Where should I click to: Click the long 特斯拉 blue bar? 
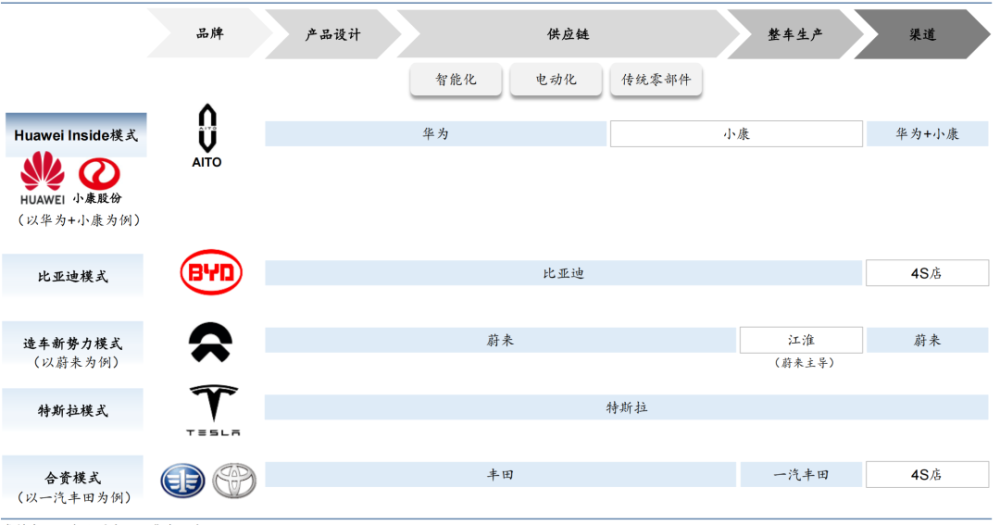tap(626, 407)
